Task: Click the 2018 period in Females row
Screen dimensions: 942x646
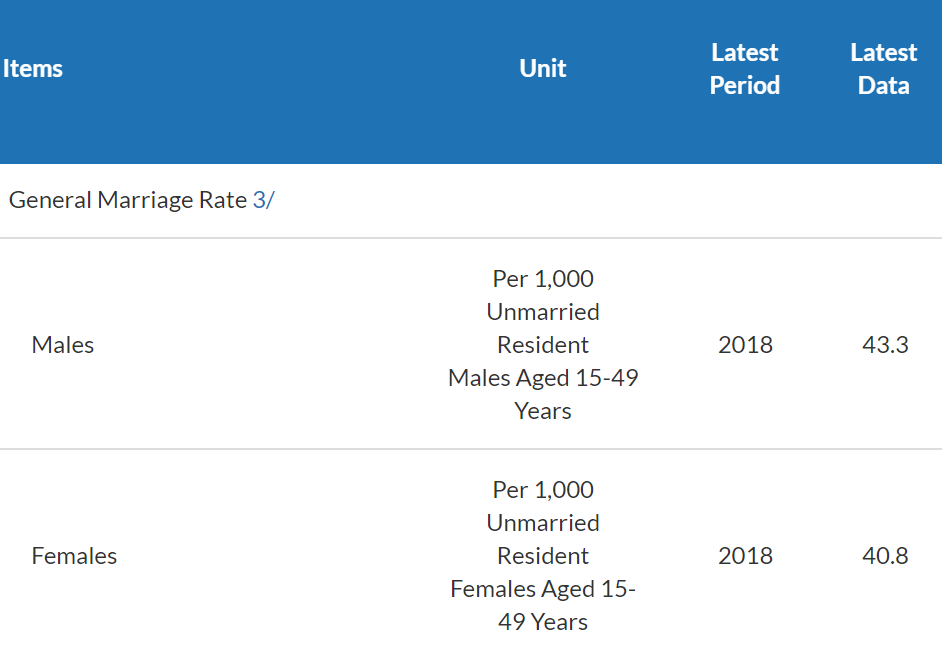Action: click(745, 556)
